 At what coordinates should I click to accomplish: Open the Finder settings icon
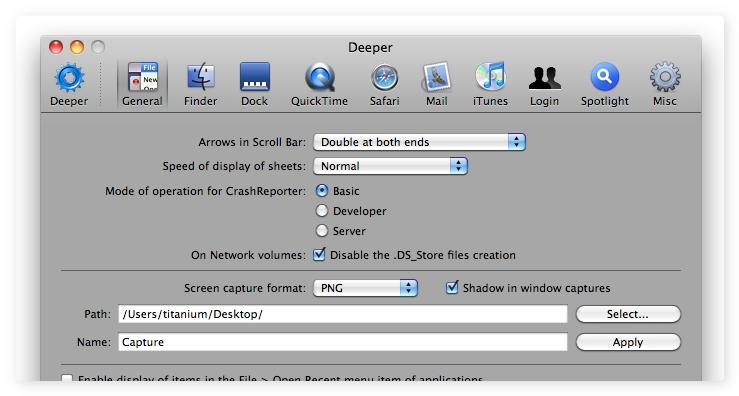click(201, 77)
